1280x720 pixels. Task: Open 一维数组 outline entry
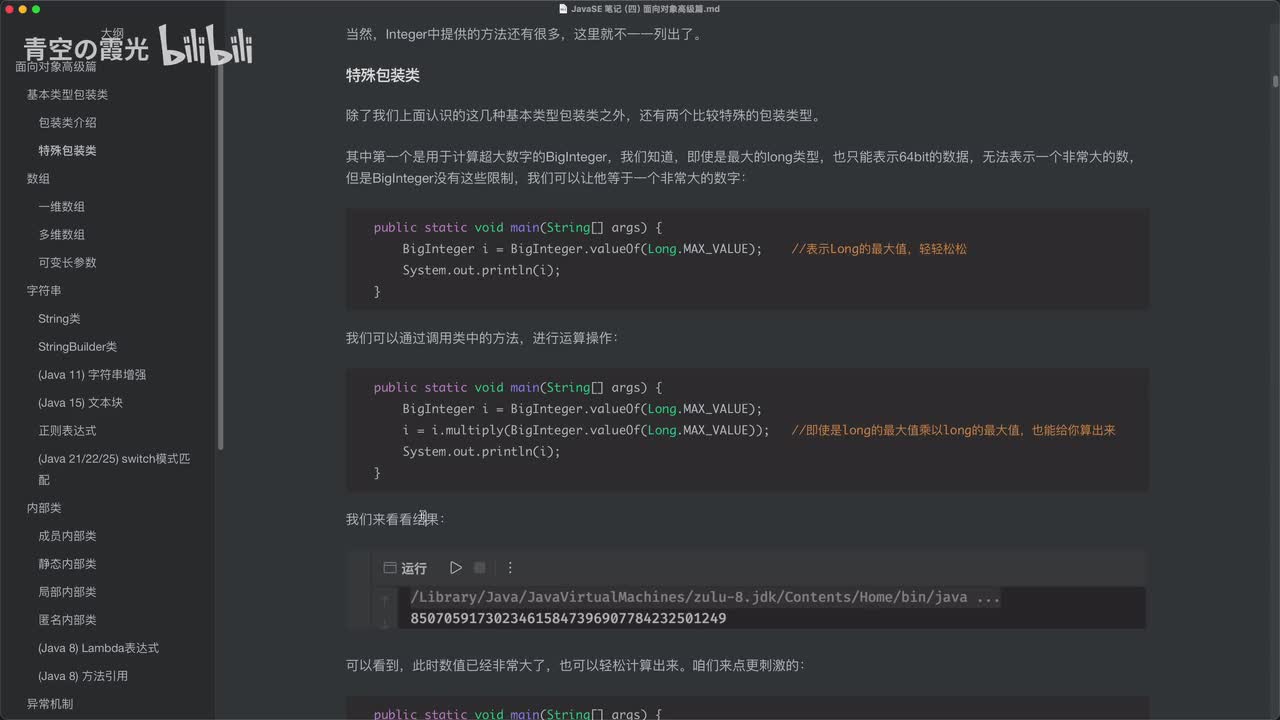coord(61,207)
